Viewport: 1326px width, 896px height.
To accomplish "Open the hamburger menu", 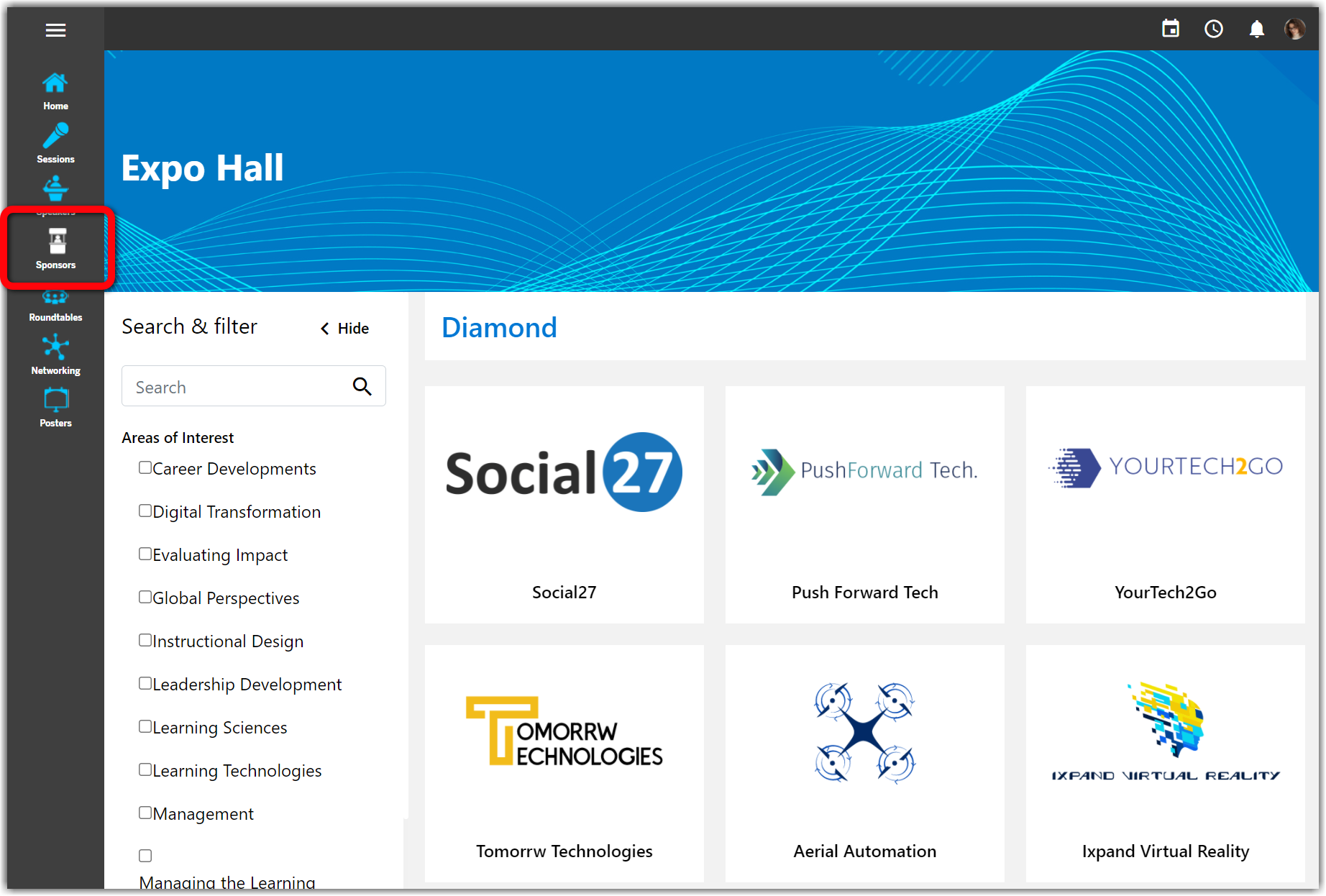I will point(55,30).
